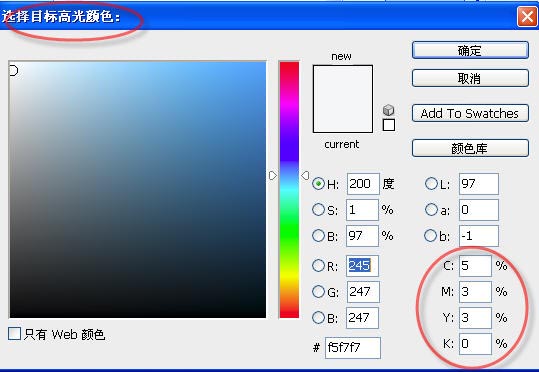Close the color picker dialog
Image resolution: width=539 pixels, height=372 pixels.
click(527, 17)
